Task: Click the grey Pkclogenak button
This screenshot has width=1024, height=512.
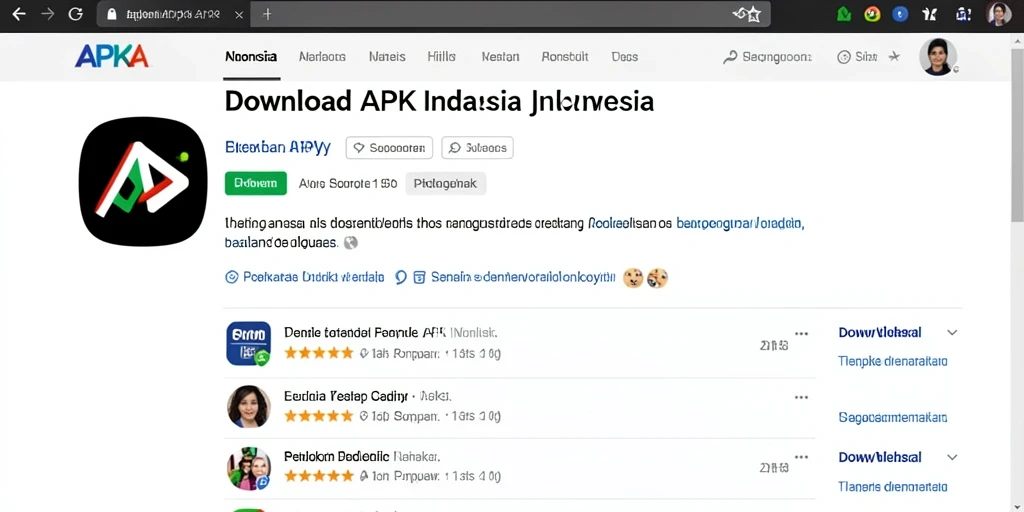Action: [x=445, y=184]
